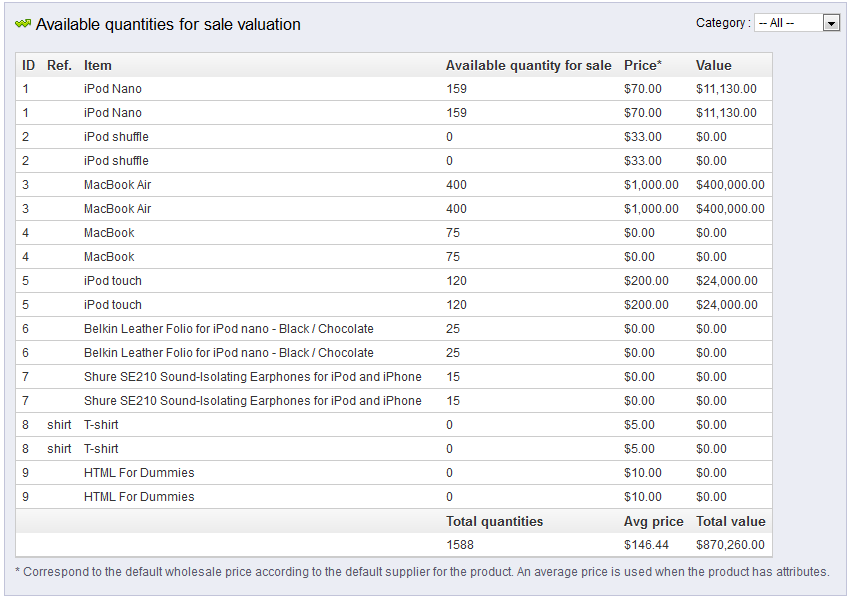Click the 1588 total quantities cell
This screenshot has height=599, width=851.
[x=460, y=545]
